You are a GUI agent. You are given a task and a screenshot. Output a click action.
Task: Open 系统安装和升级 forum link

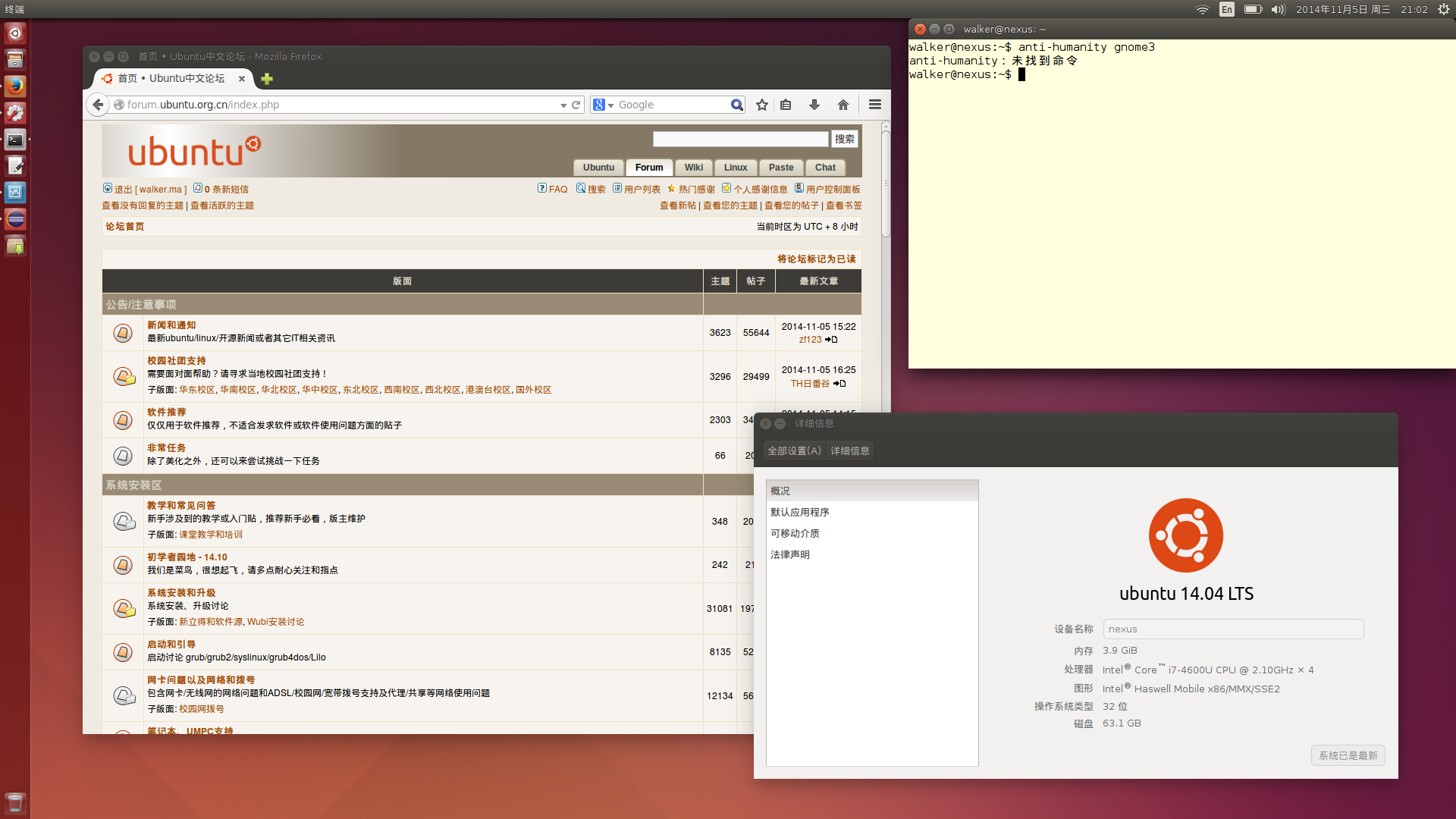(181, 593)
